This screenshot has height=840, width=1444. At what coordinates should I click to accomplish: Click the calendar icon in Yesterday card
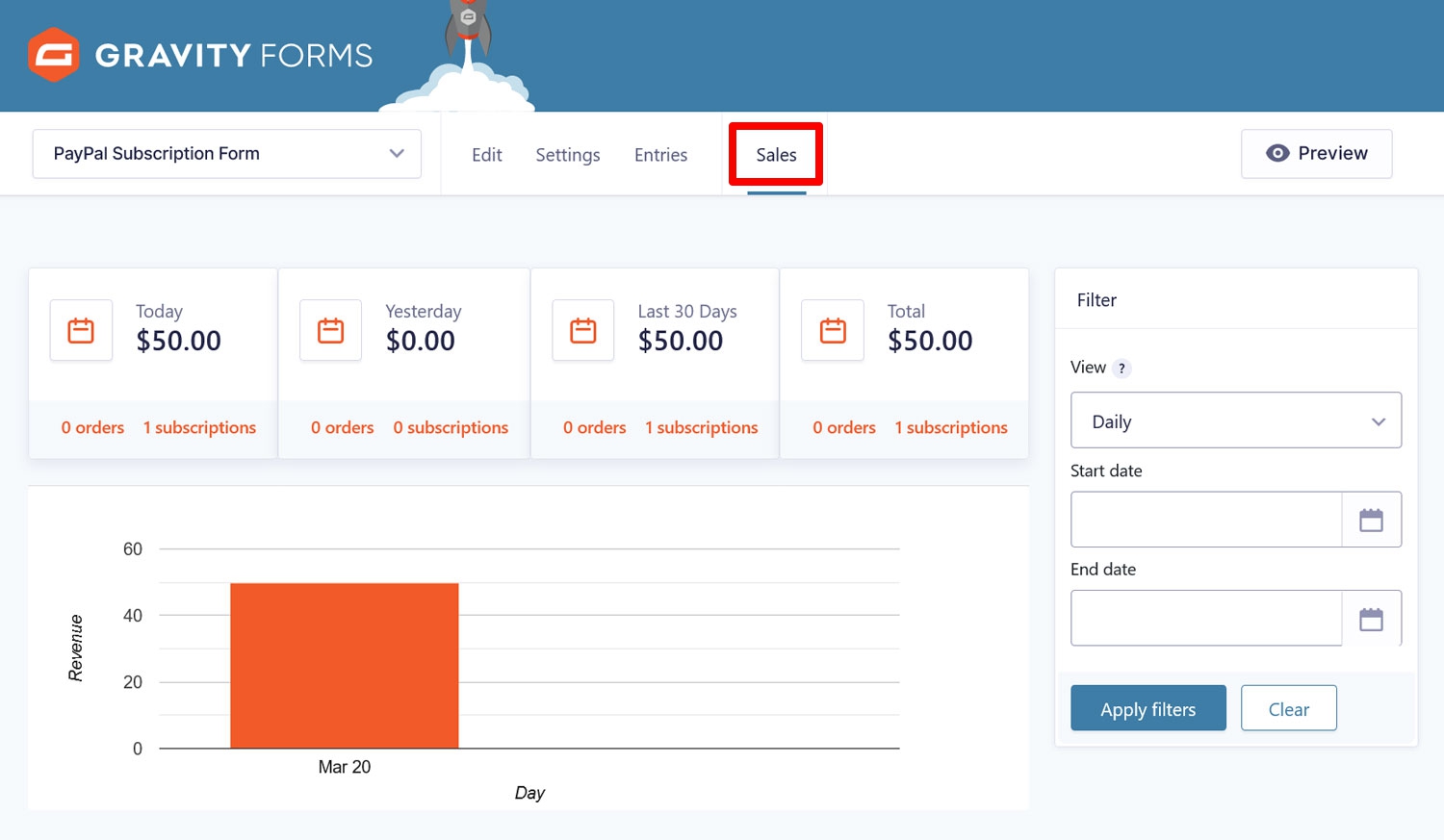point(330,331)
